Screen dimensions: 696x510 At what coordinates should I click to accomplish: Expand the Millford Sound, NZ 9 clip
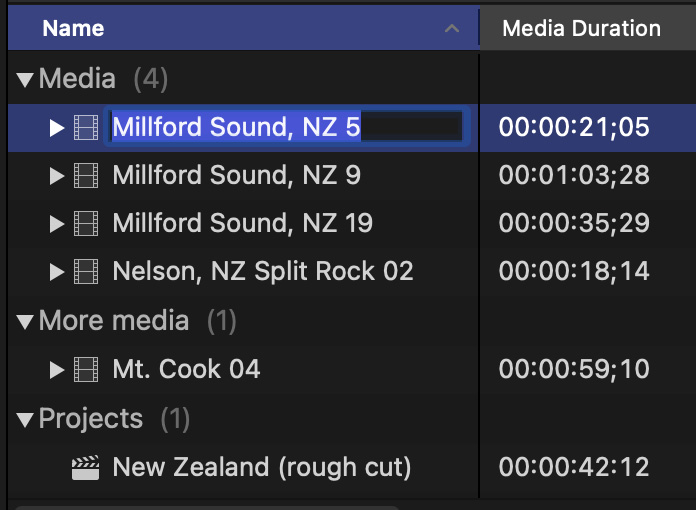pyautogui.click(x=57, y=176)
